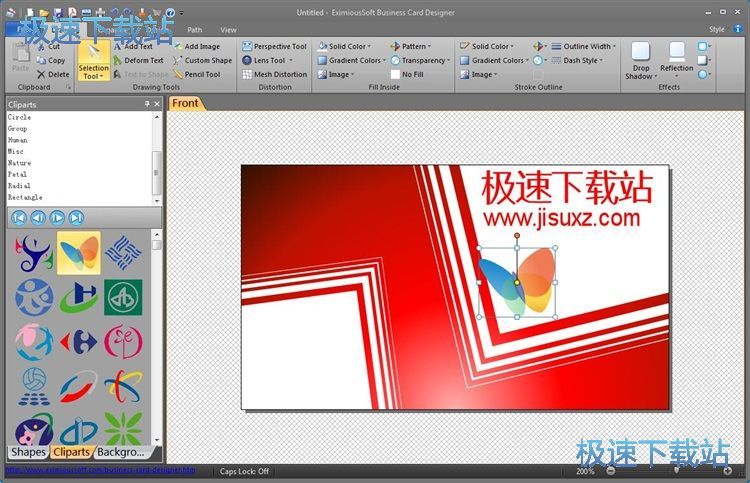Open the View ribbon tab
Viewport: 750px width, 483px height.
click(x=228, y=30)
